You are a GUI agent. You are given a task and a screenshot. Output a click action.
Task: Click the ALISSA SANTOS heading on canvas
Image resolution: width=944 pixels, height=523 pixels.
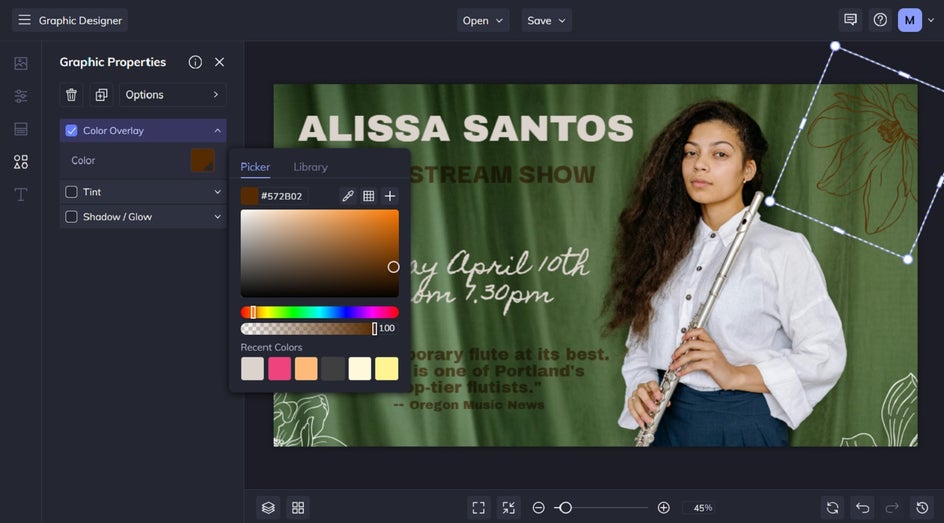coord(465,128)
